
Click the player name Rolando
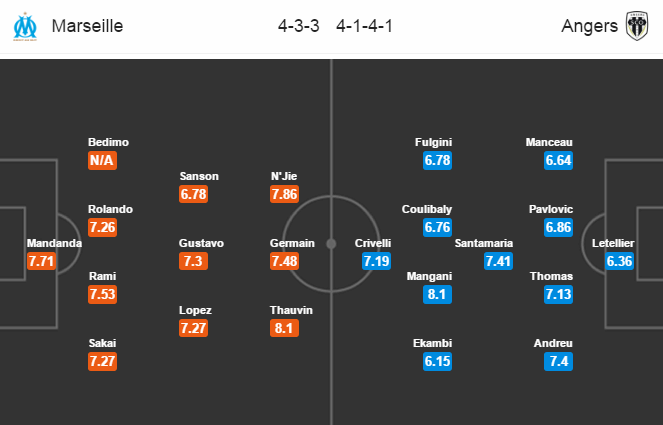tap(110, 209)
